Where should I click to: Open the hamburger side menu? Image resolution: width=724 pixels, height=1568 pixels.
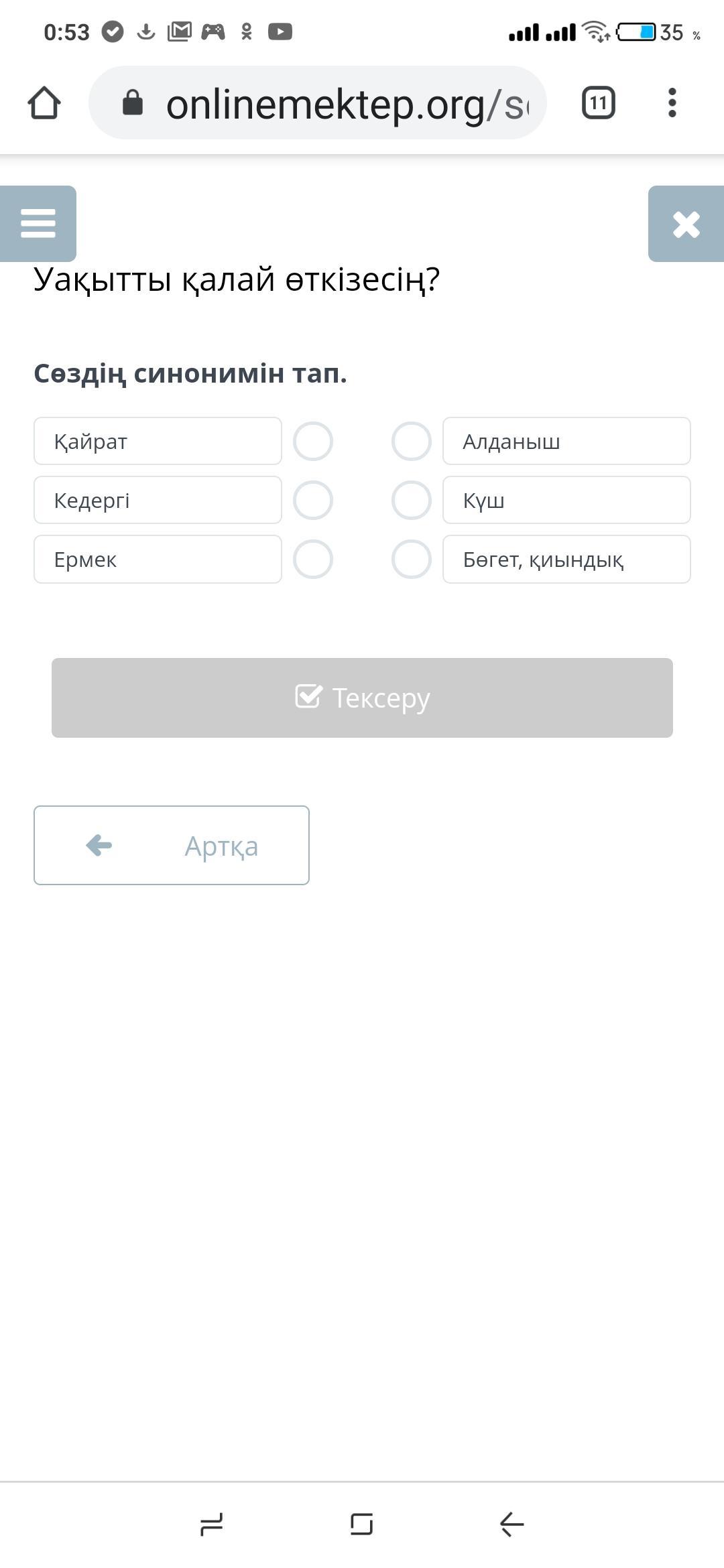click(38, 223)
